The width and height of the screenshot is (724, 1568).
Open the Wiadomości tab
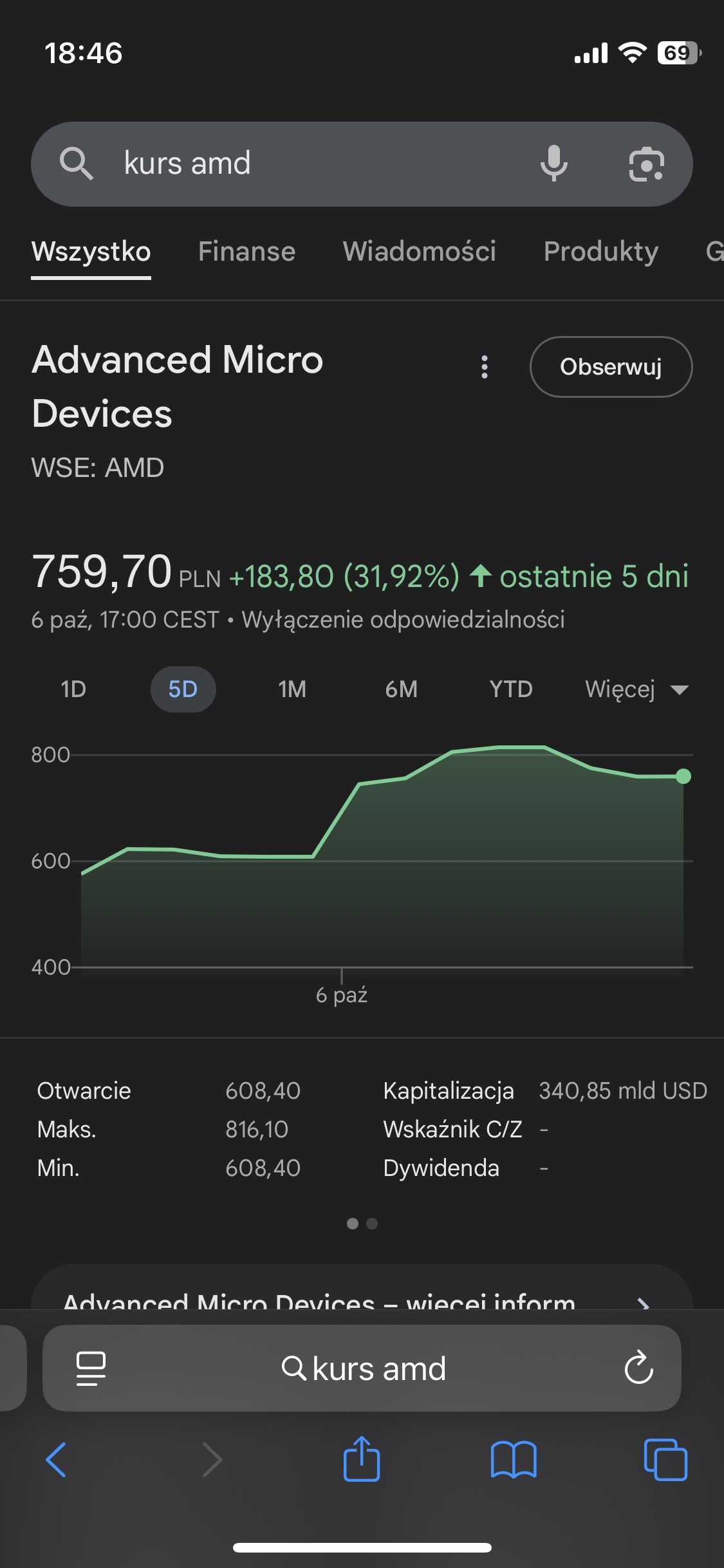click(419, 252)
